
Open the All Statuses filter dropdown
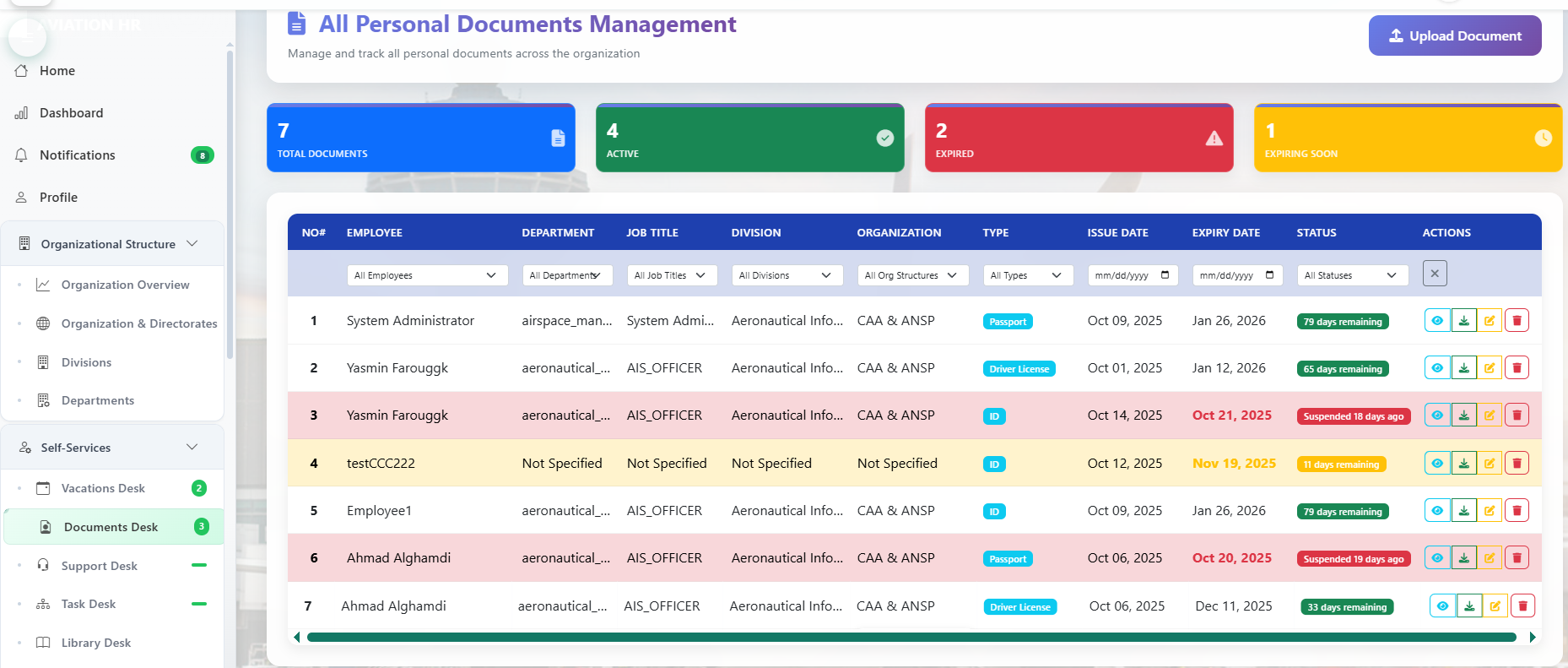pyautogui.click(x=1351, y=275)
